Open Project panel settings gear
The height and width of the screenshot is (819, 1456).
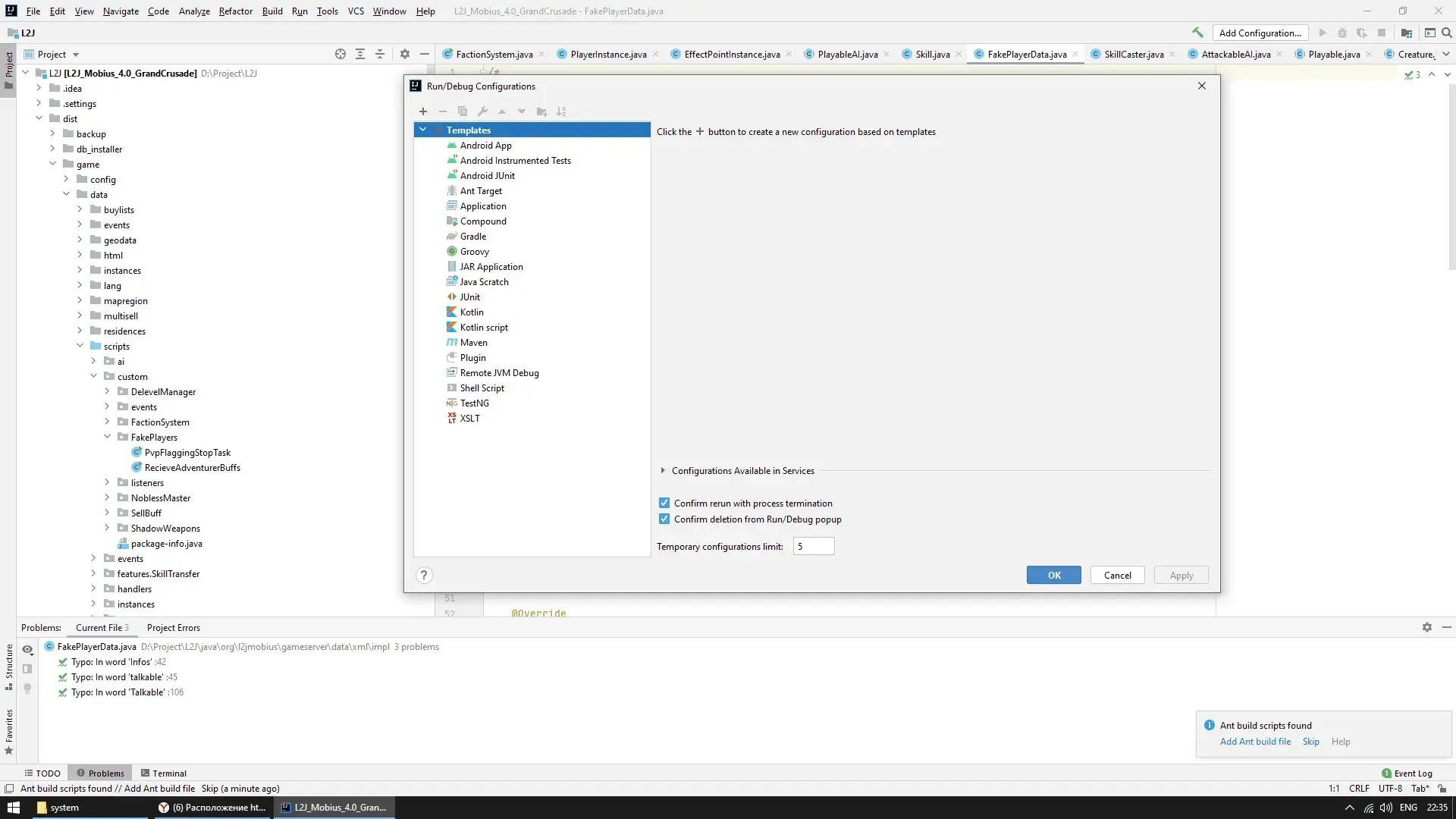(x=405, y=54)
